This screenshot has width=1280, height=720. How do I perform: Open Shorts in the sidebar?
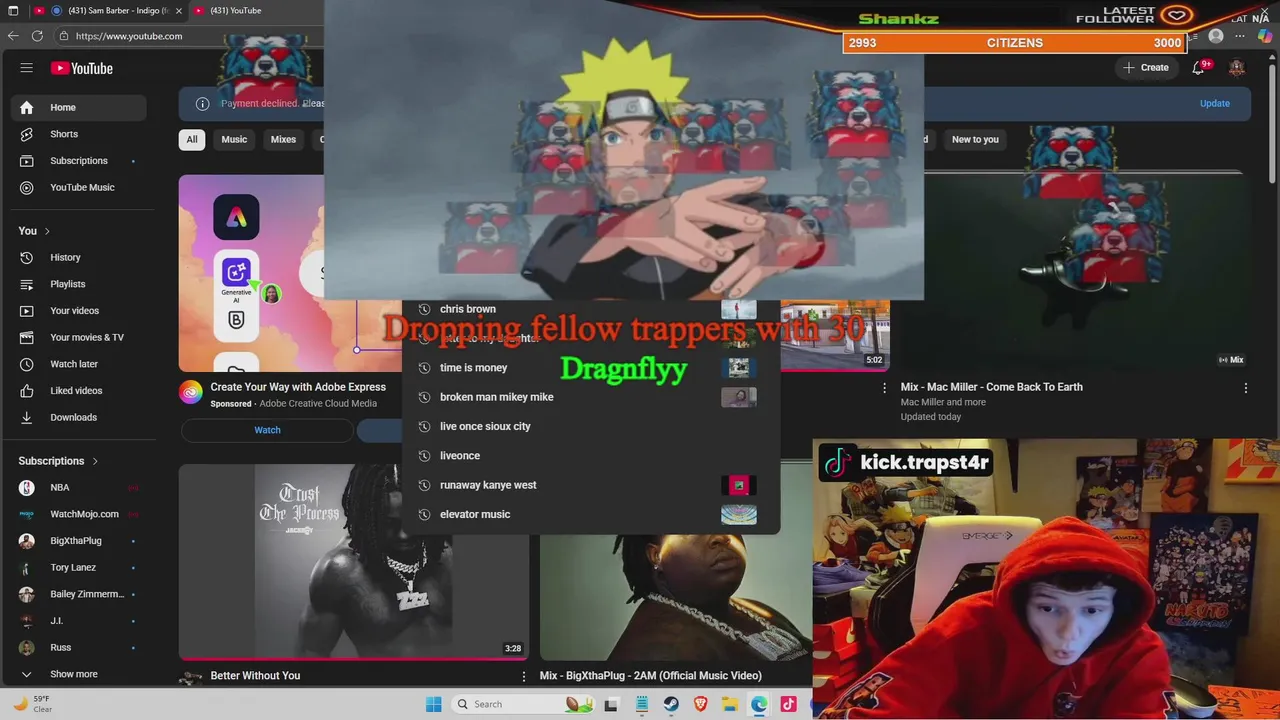tap(79, 134)
